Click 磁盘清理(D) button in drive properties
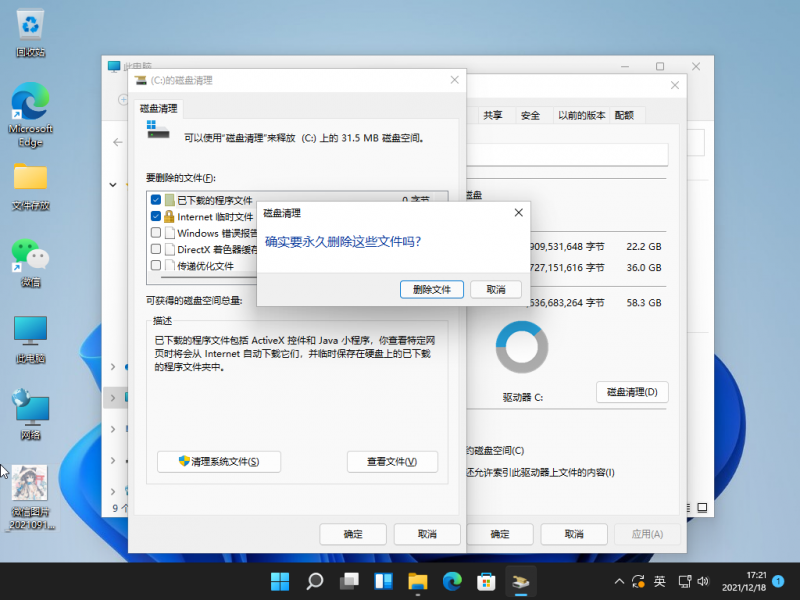The image size is (800, 600). click(632, 392)
